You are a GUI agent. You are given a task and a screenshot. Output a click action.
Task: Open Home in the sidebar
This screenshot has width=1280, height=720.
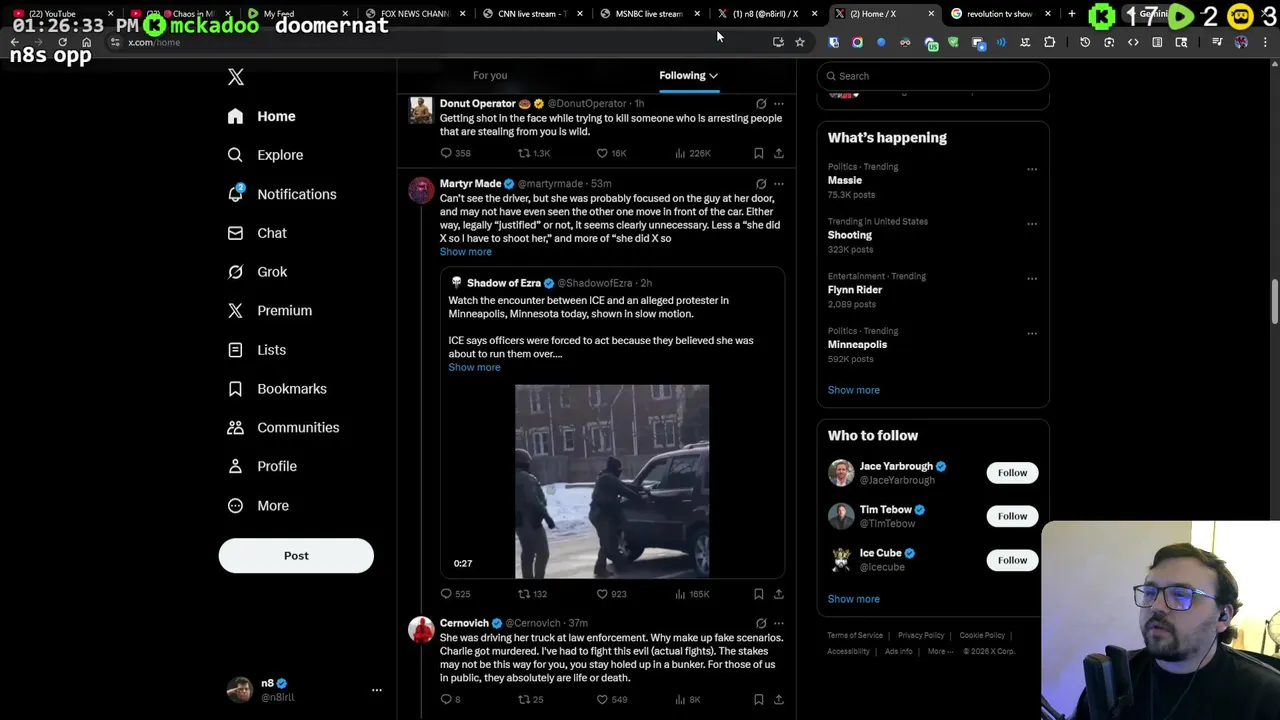(261, 116)
